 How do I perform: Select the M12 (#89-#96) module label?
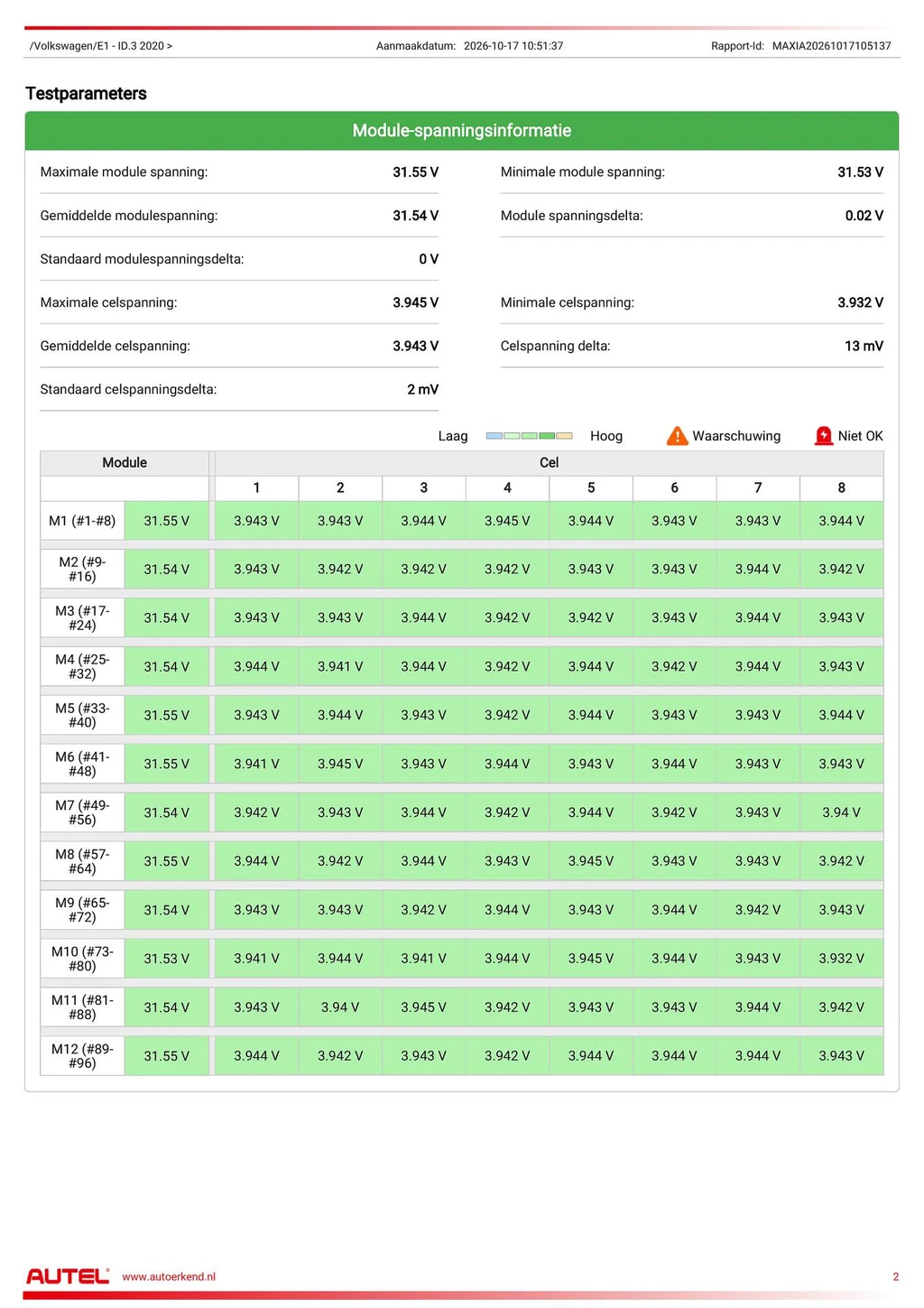[82, 1056]
